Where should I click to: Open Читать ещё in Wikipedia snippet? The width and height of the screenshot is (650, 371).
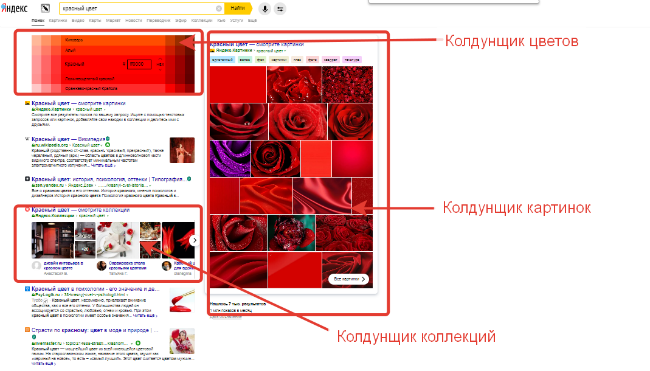(x=102, y=165)
